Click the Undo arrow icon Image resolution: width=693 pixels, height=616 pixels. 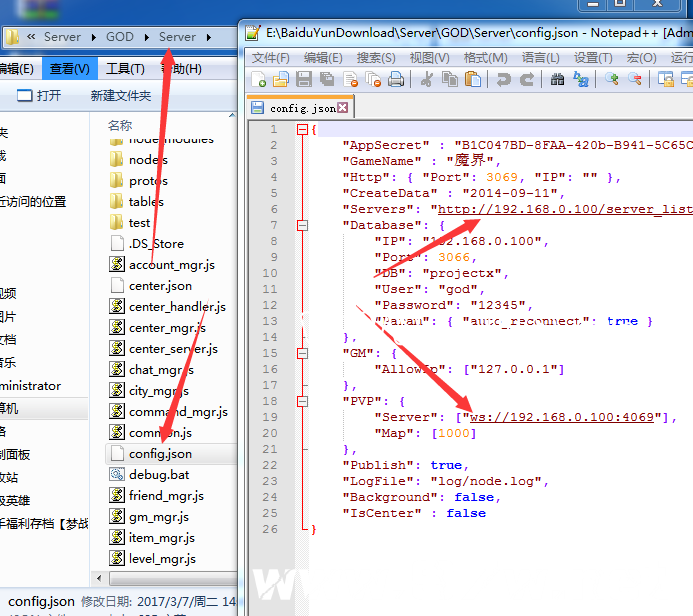[x=503, y=80]
